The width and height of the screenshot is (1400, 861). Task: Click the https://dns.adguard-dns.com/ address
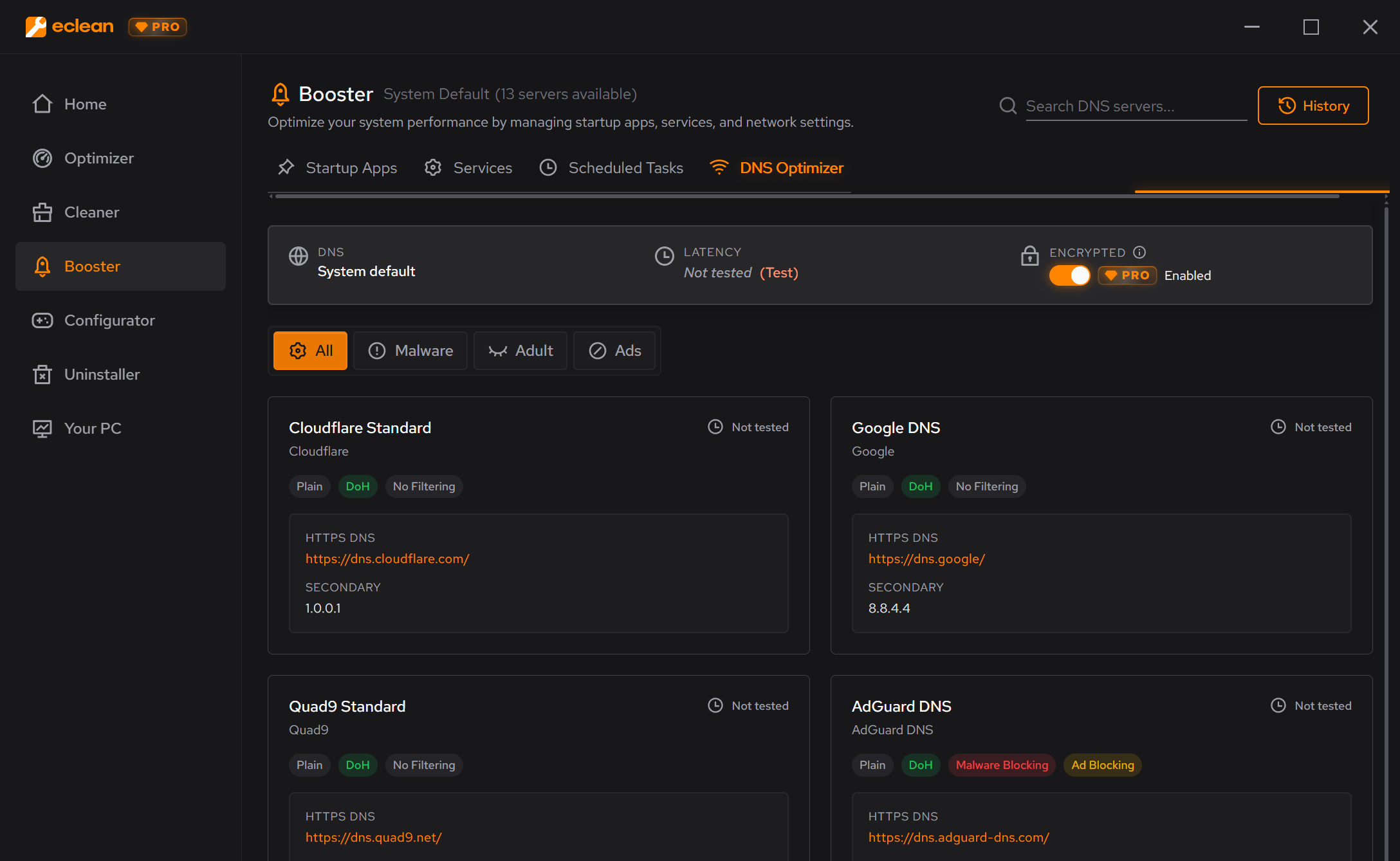pos(959,838)
